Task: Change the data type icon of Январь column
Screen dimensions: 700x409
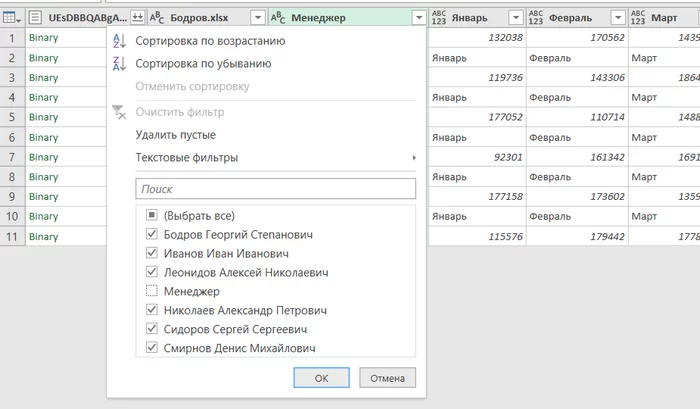Action: [x=439, y=18]
